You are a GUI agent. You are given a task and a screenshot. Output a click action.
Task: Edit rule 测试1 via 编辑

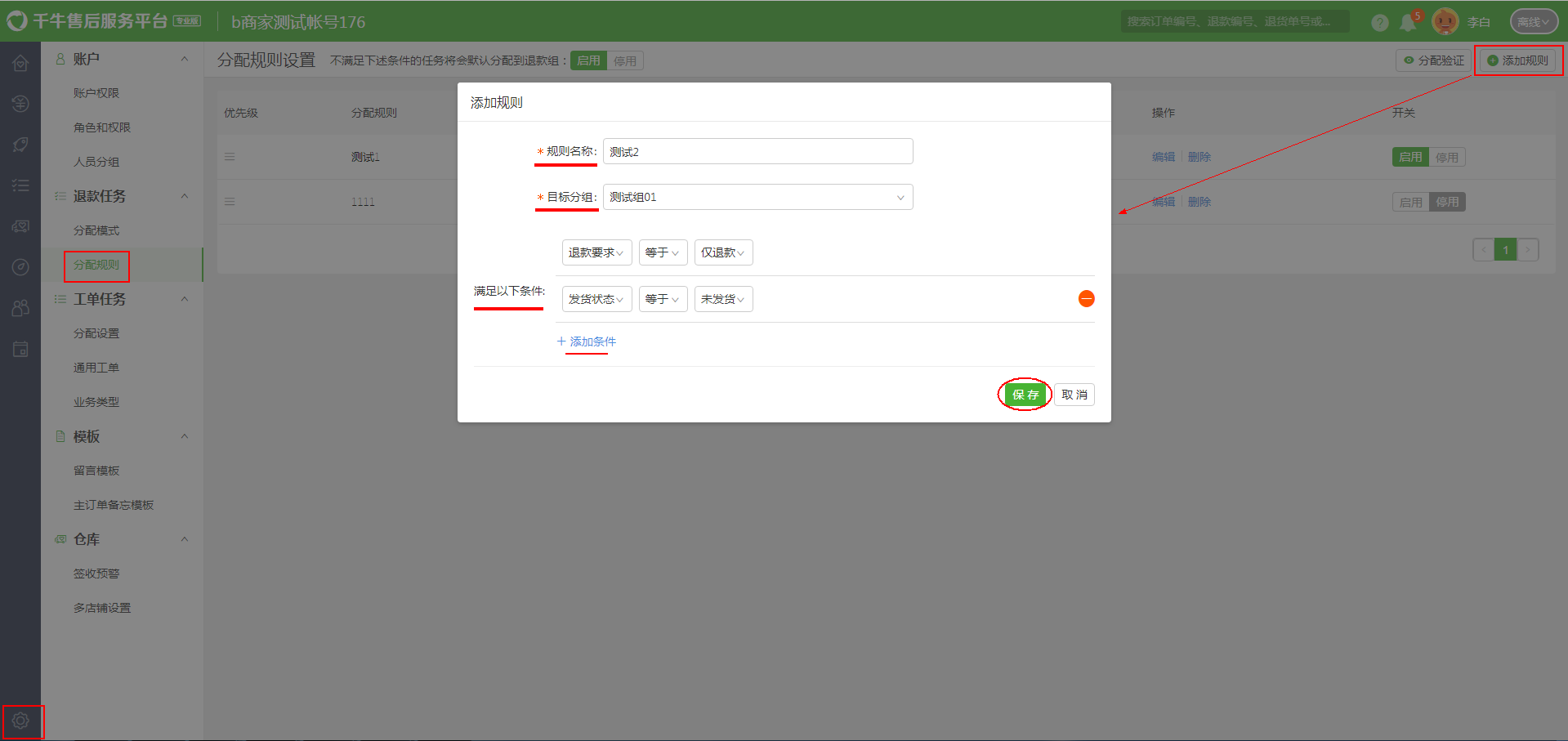(1164, 157)
